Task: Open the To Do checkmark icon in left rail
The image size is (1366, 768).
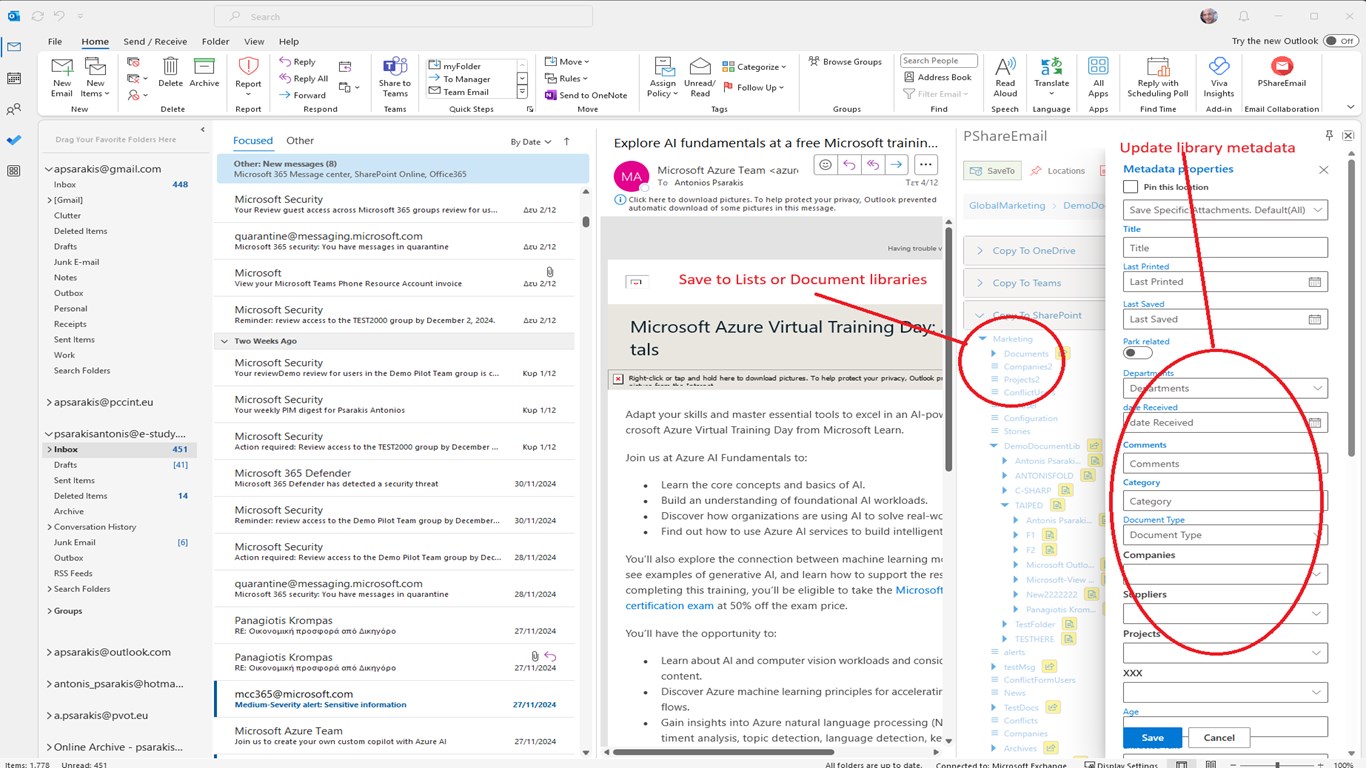Action: click(14, 140)
